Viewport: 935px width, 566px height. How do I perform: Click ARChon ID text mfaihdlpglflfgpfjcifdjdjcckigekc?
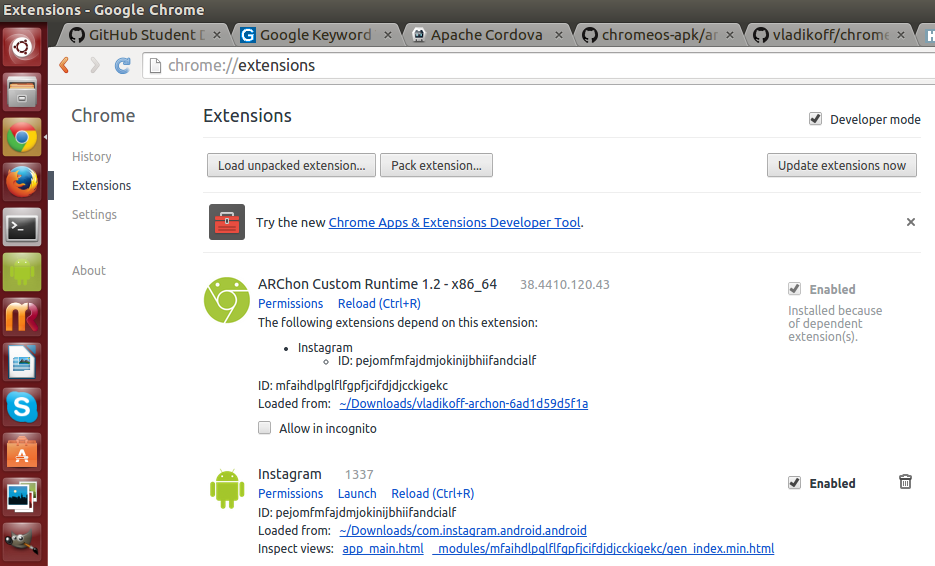pyautogui.click(x=362, y=386)
